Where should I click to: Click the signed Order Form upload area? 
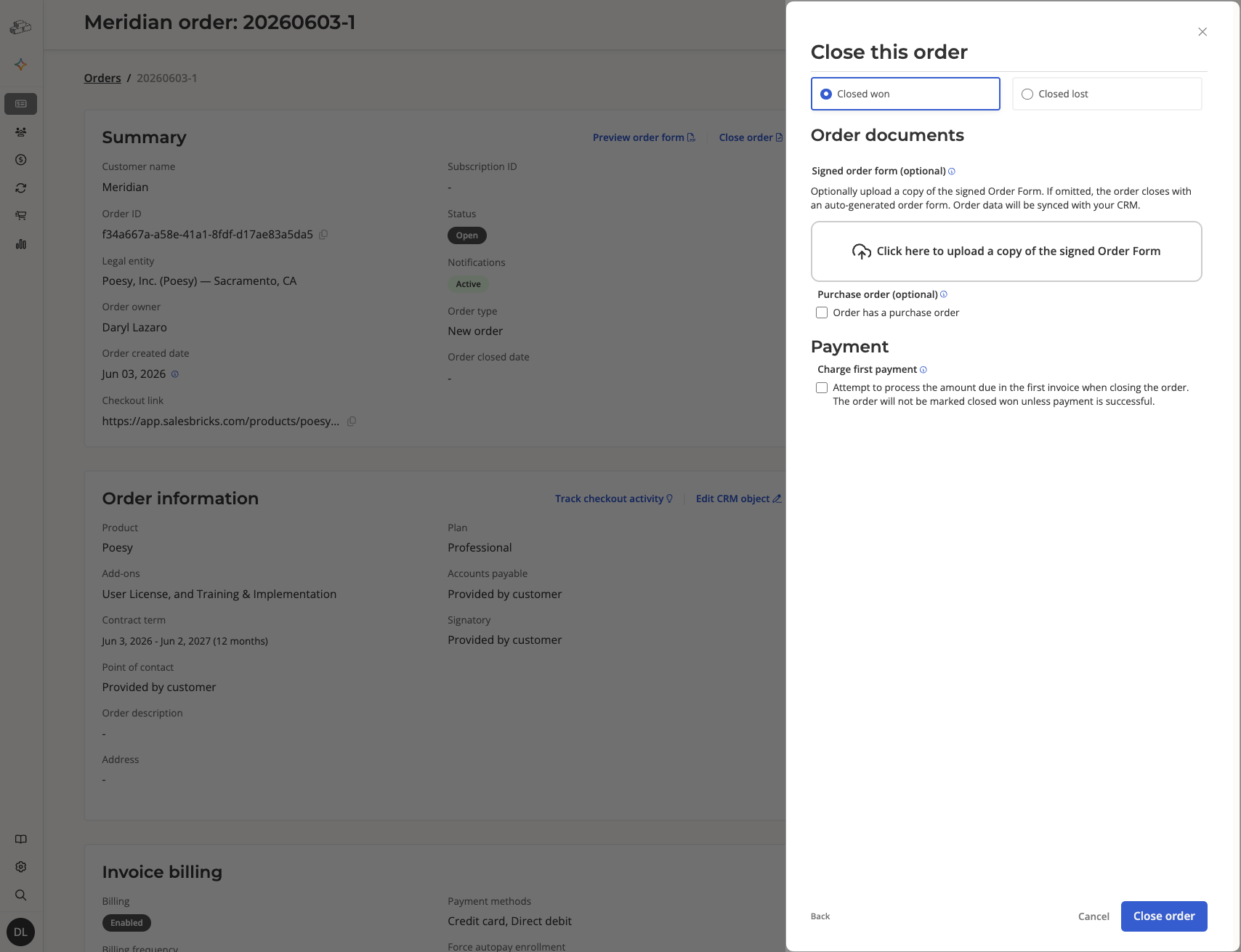coord(1006,251)
